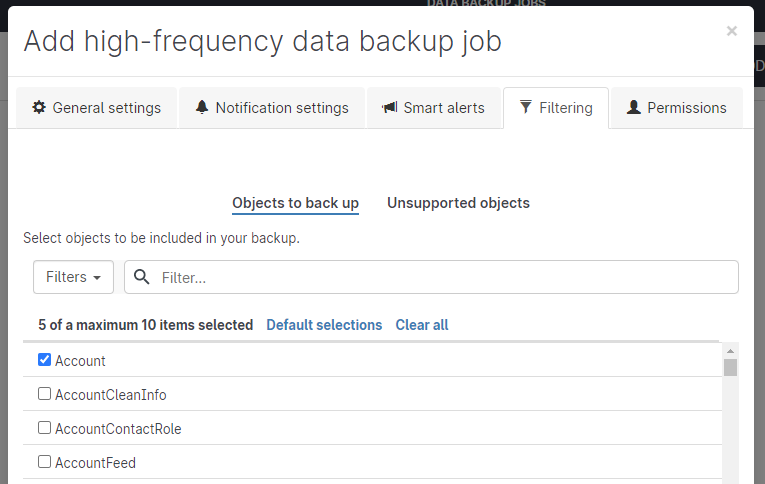
Task: Open the Filters dropdown
Action: [x=73, y=277]
